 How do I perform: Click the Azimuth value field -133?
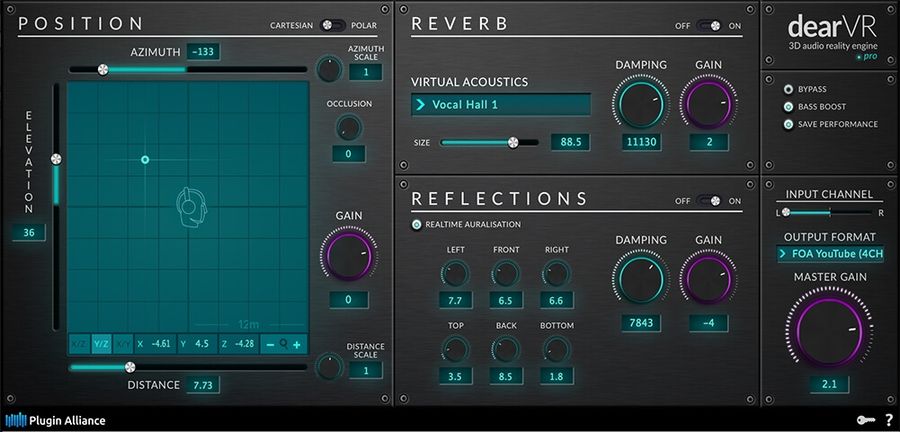click(x=203, y=52)
